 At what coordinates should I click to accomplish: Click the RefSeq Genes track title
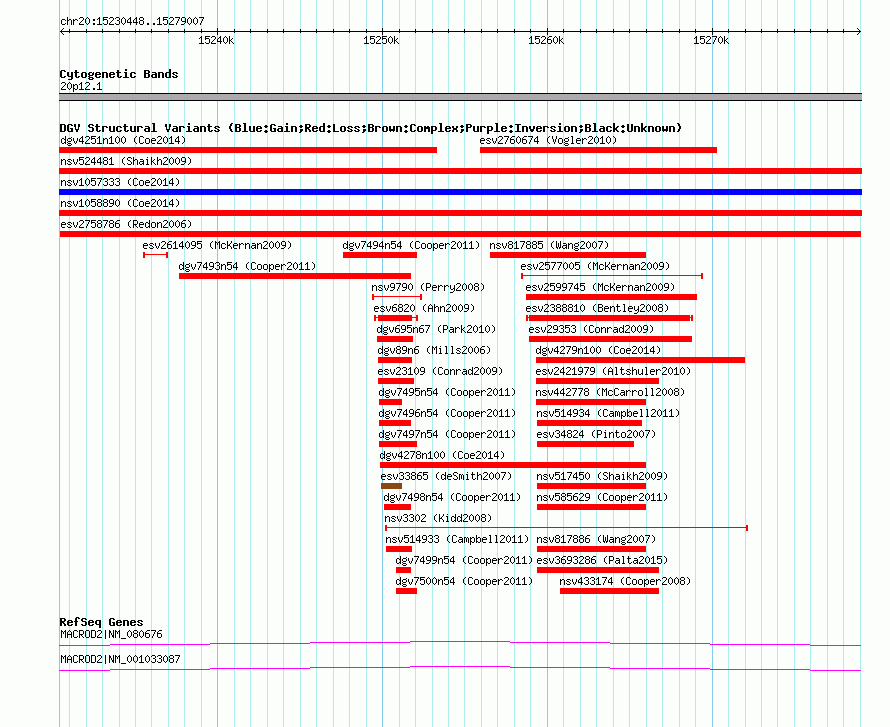pos(101,622)
